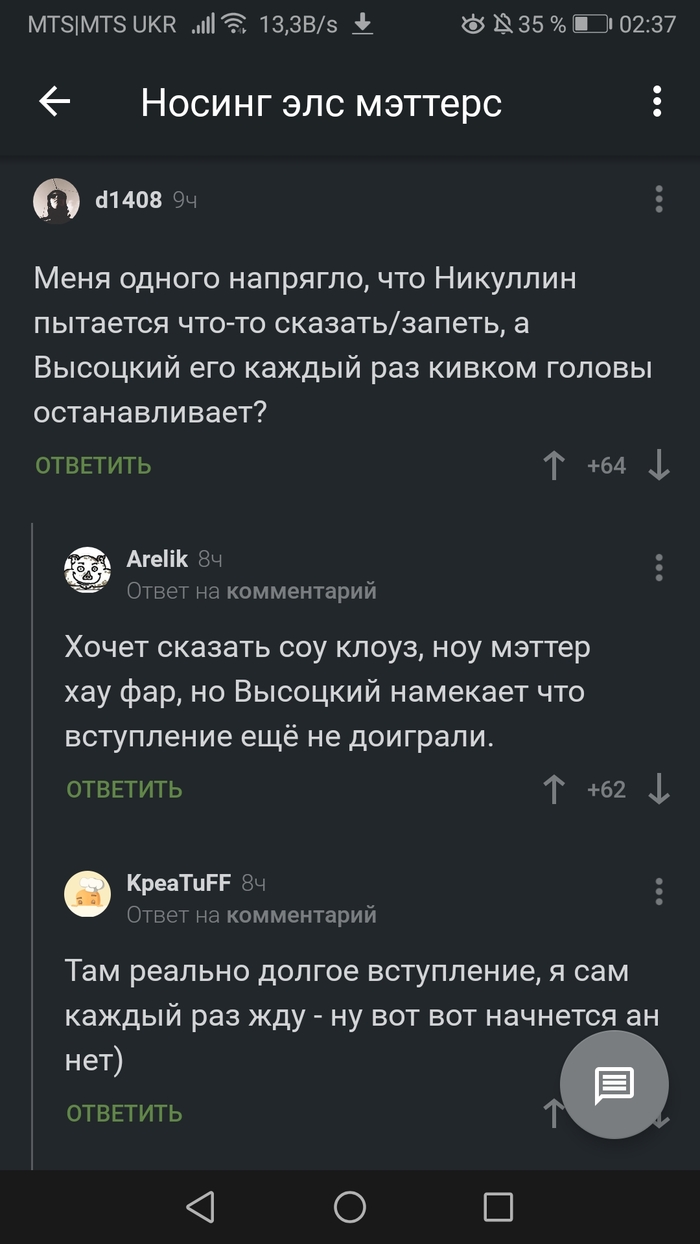Open the floating comment button
The height and width of the screenshot is (1244, 700).
[x=614, y=1084]
